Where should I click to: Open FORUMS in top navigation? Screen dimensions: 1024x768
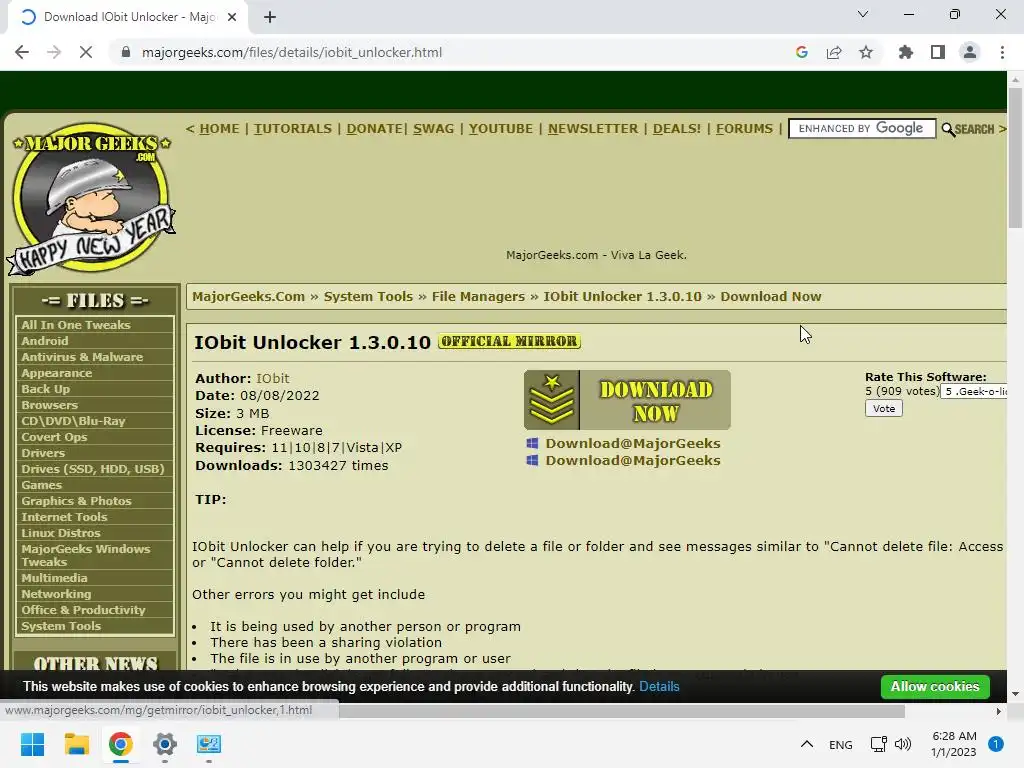[x=744, y=129]
